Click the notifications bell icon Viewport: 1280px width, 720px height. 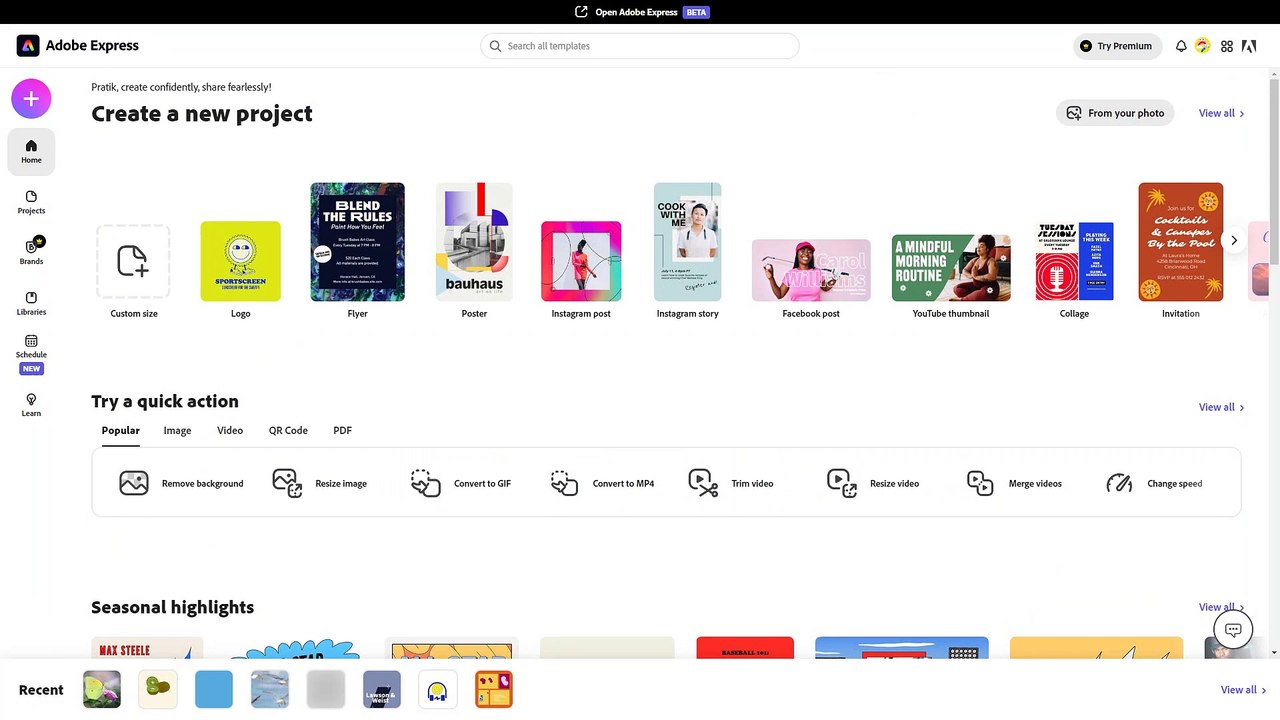click(x=1181, y=46)
